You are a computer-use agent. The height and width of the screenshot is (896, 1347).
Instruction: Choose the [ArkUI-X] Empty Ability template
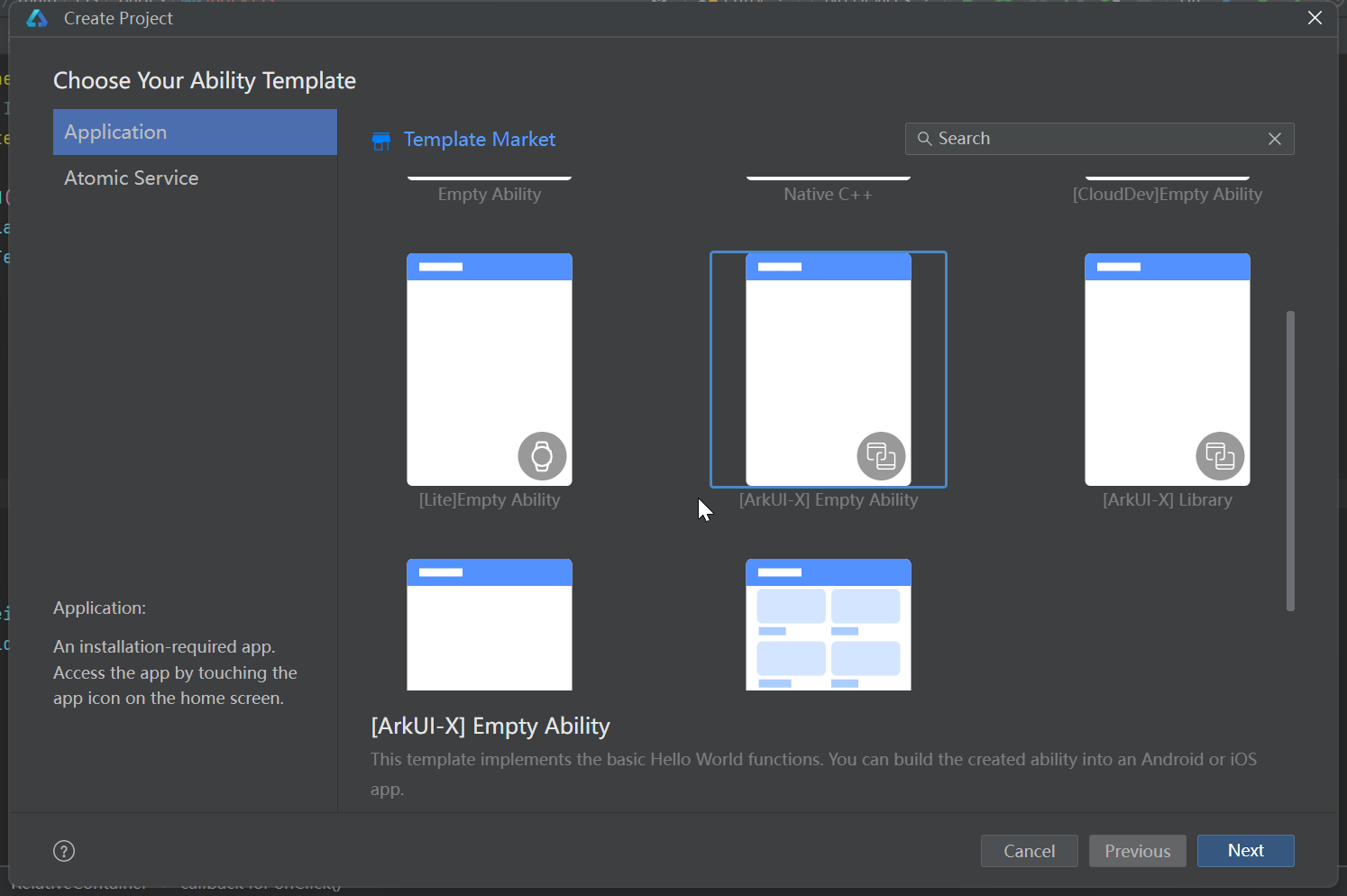[829, 370]
